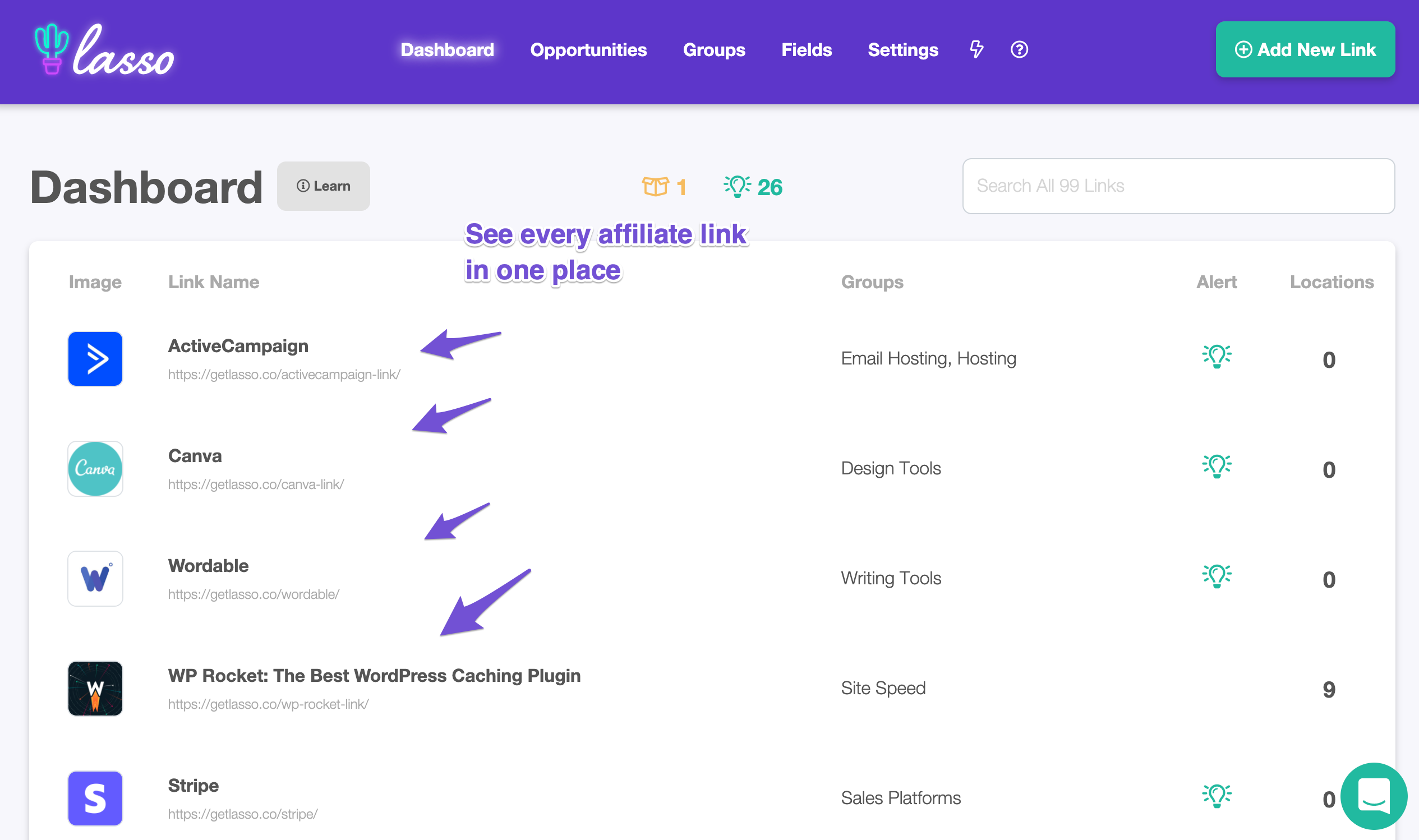Open the Wordable link name
Screen dimensions: 1419x840
208,565
